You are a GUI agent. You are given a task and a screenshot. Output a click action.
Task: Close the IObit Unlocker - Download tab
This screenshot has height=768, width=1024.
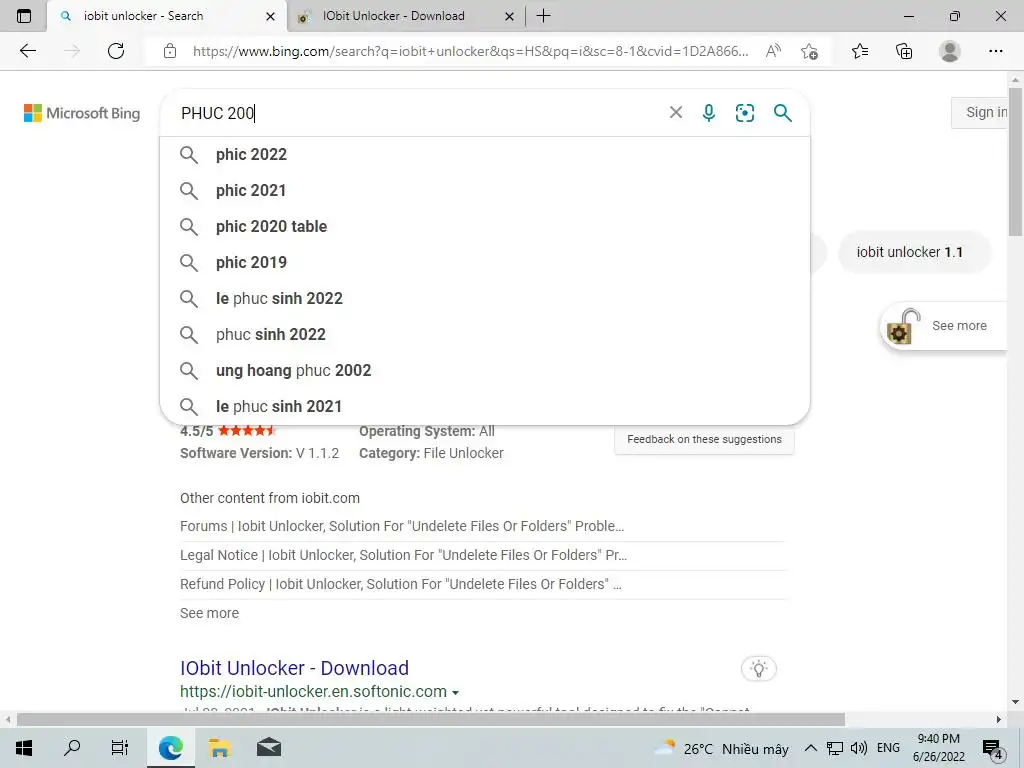509,16
